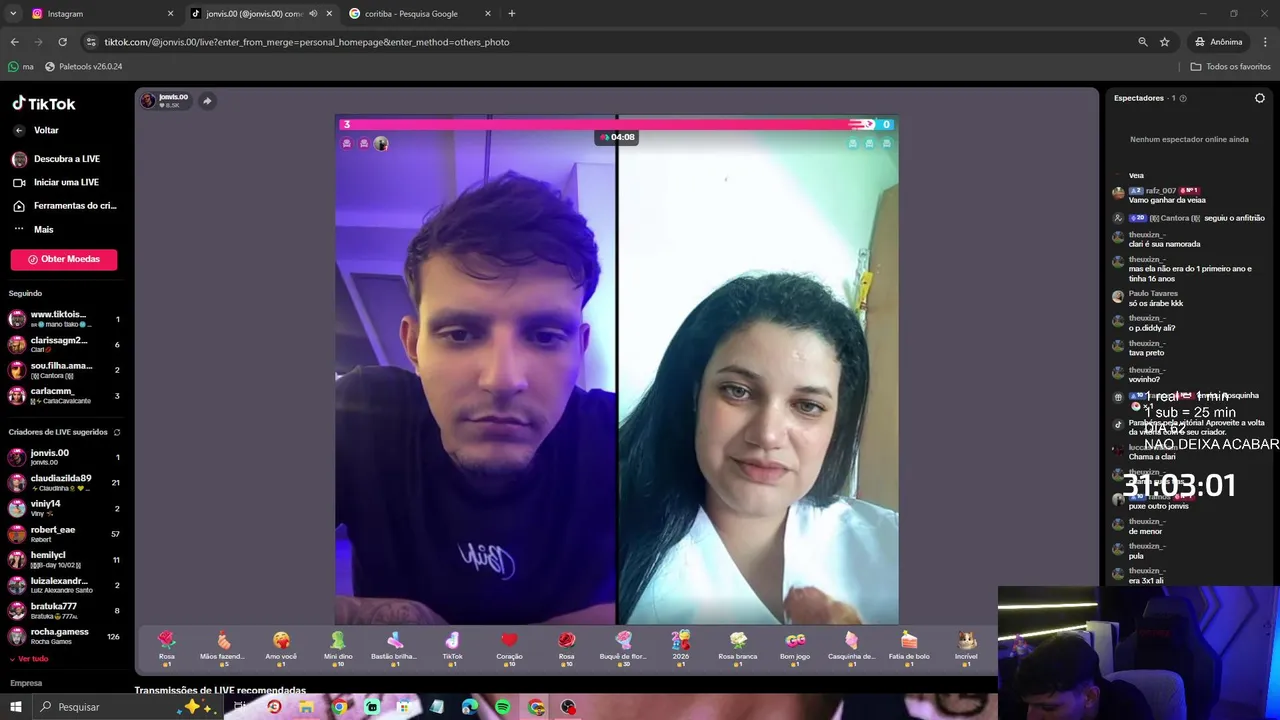Refresh suggested LIVE creators list
The image size is (1280, 720).
116,432
